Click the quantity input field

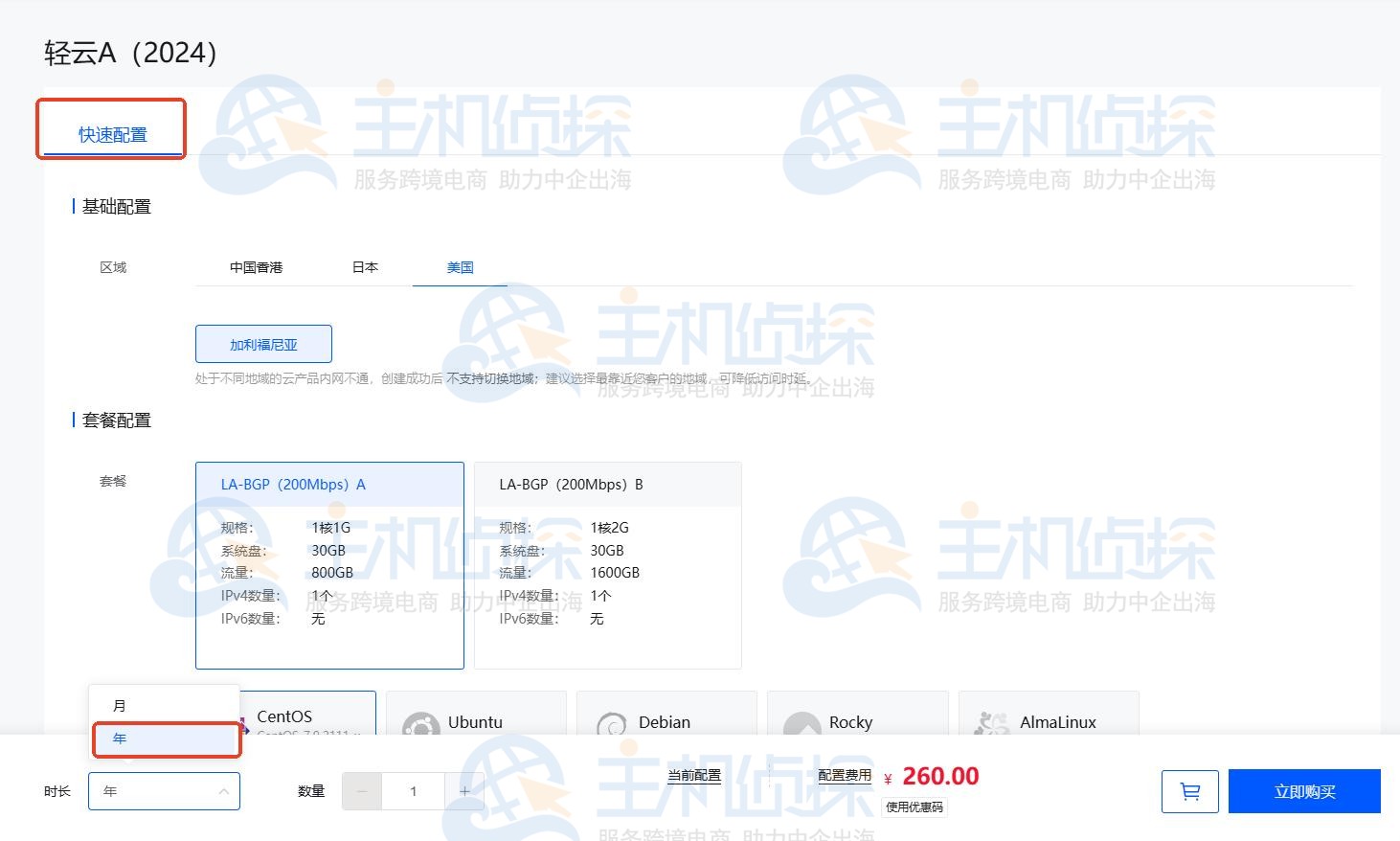click(413, 791)
